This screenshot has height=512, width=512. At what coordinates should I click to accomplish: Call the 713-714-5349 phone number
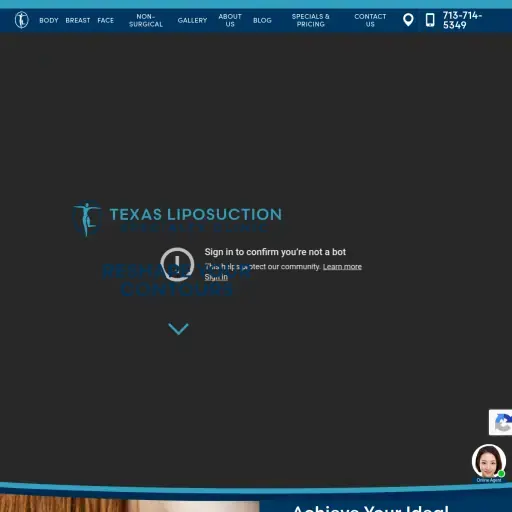click(462, 20)
